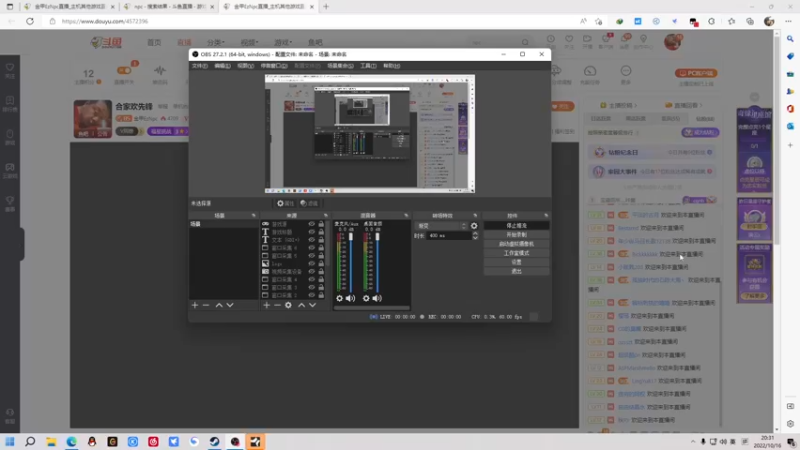This screenshot has width=800, height=450.
Task: Pop out the 场景 dock panel
Action: pyautogui.click(x=254, y=216)
